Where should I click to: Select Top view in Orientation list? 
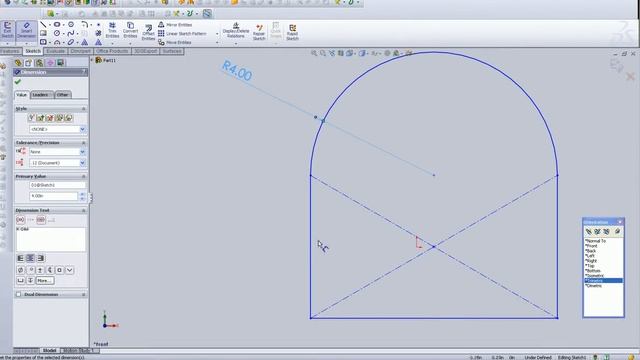click(x=590, y=266)
